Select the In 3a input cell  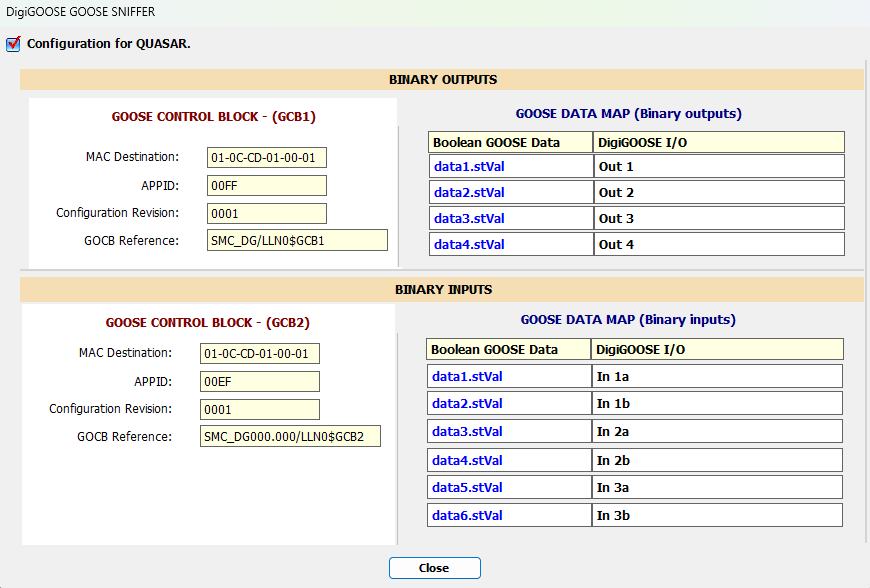(x=716, y=488)
